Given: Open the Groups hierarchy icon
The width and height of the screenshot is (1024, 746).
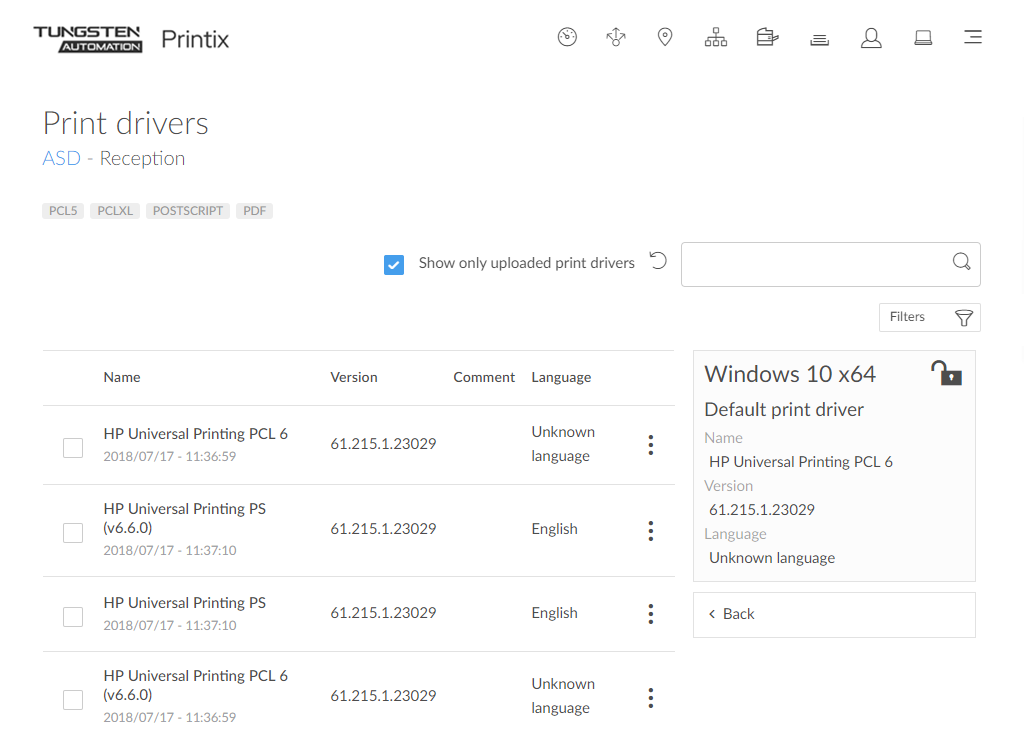Looking at the screenshot, I should pyautogui.click(x=716, y=38).
